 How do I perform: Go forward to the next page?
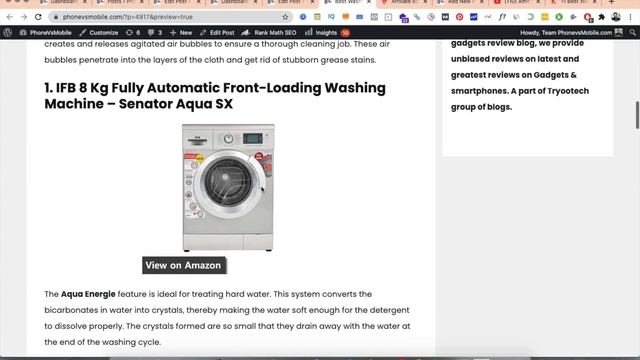click(x=24, y=17)
